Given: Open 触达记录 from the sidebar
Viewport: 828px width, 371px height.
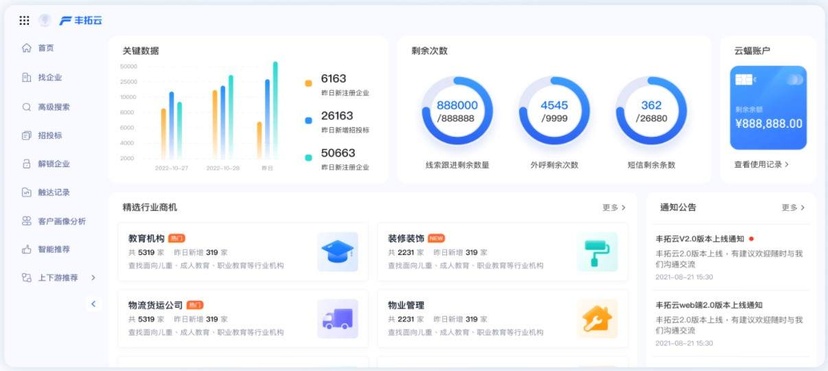Looking at the screenshot, I should tap(53, 193).
